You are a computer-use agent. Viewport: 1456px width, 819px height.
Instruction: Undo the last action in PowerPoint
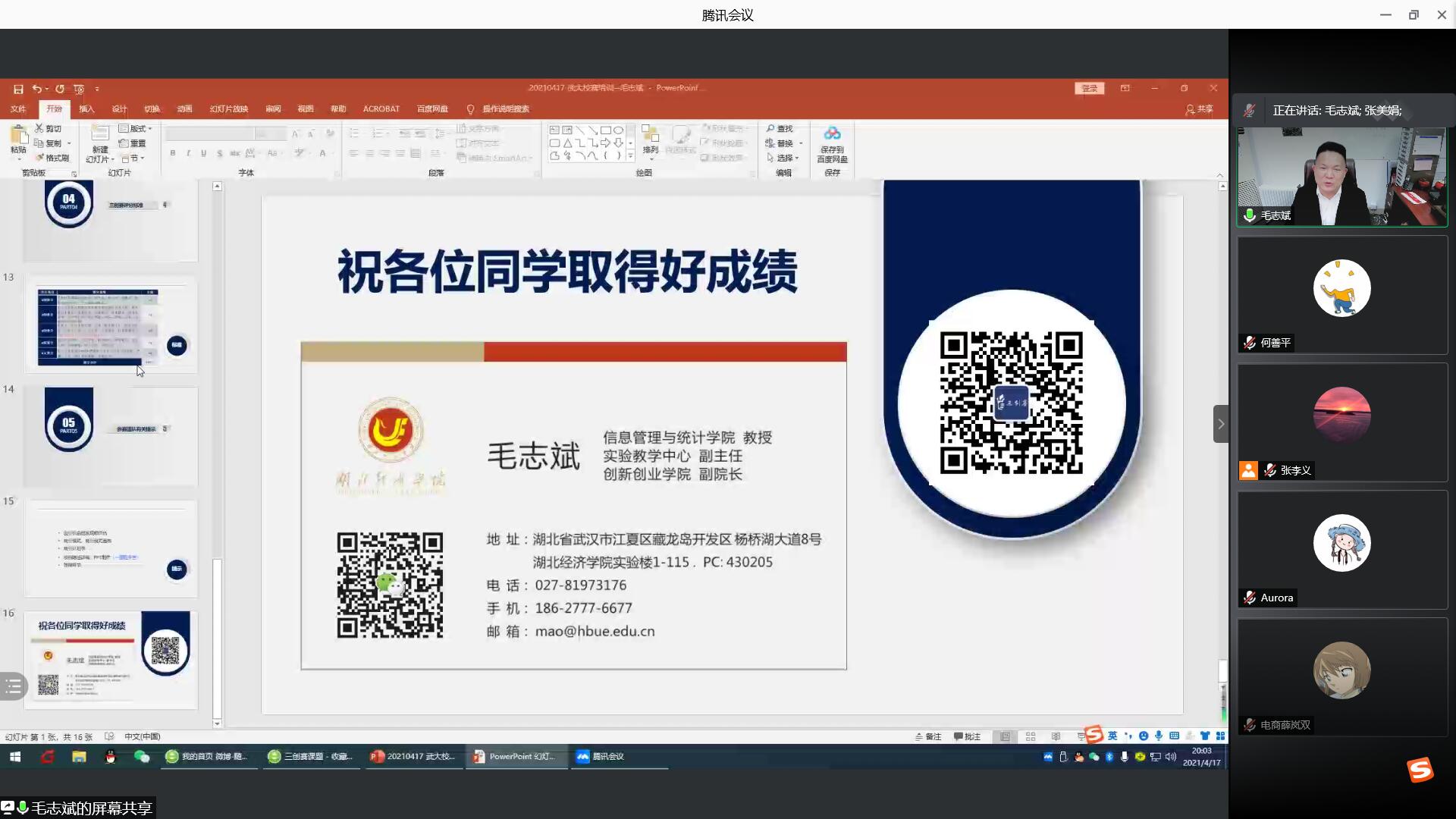pyautogui.click(x=36, y=89)
